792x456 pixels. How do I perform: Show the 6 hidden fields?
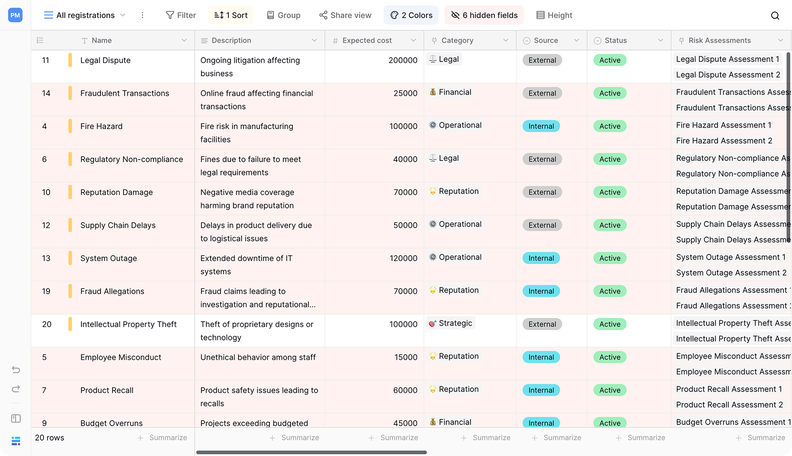[x=484, y=16]
